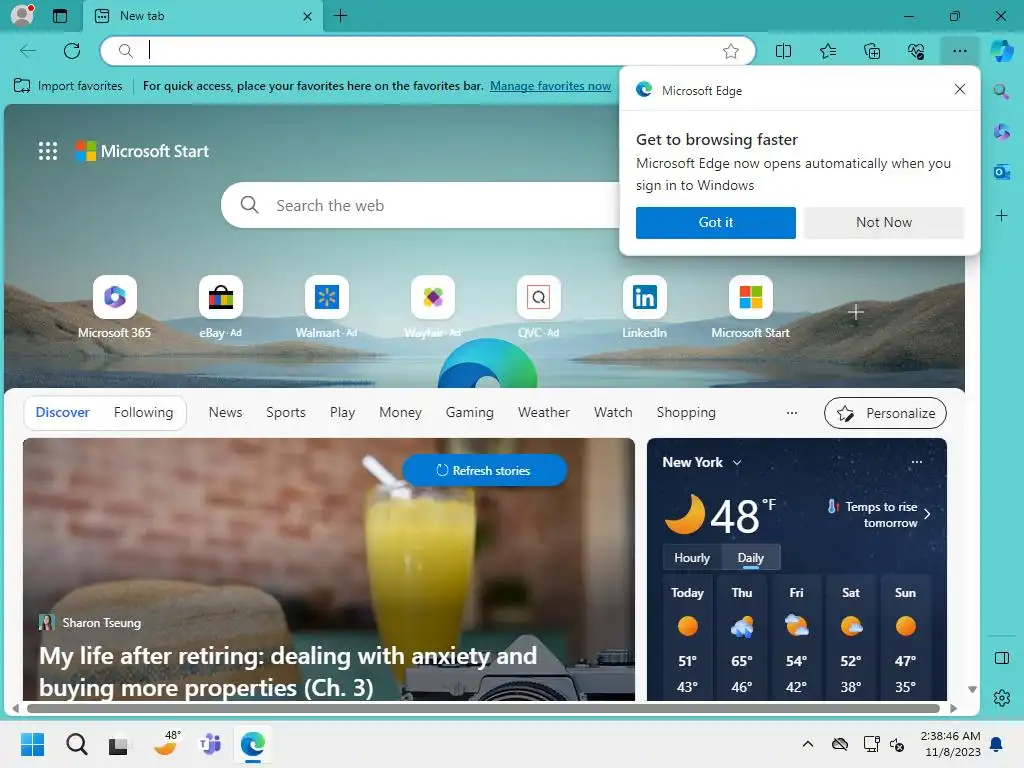The height and width of the screenshot is (768, 1024).
Task: Open the Play tab
Action: coord(342,413)
